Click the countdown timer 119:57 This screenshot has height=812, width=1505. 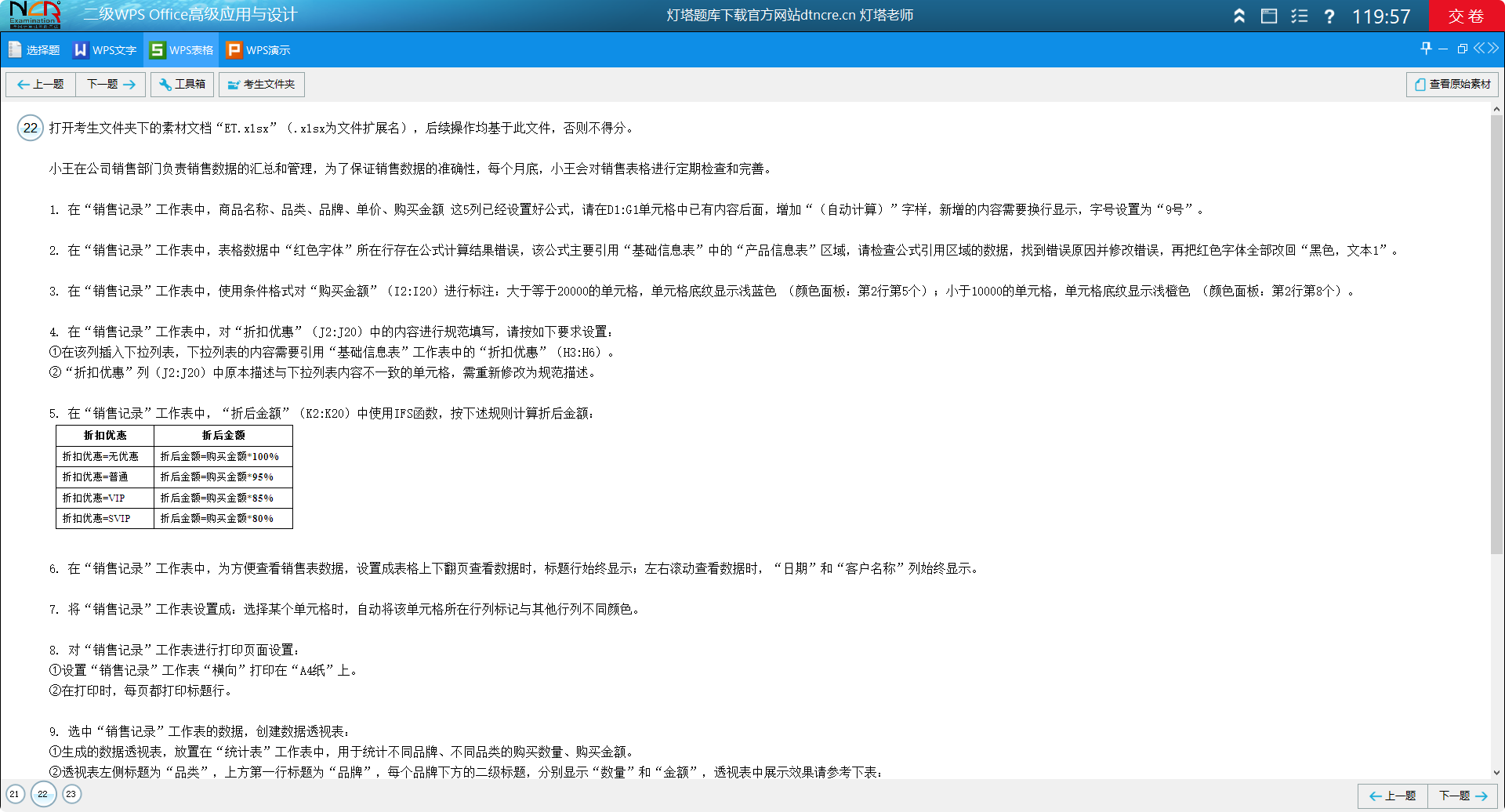[x=1381, y=16]
